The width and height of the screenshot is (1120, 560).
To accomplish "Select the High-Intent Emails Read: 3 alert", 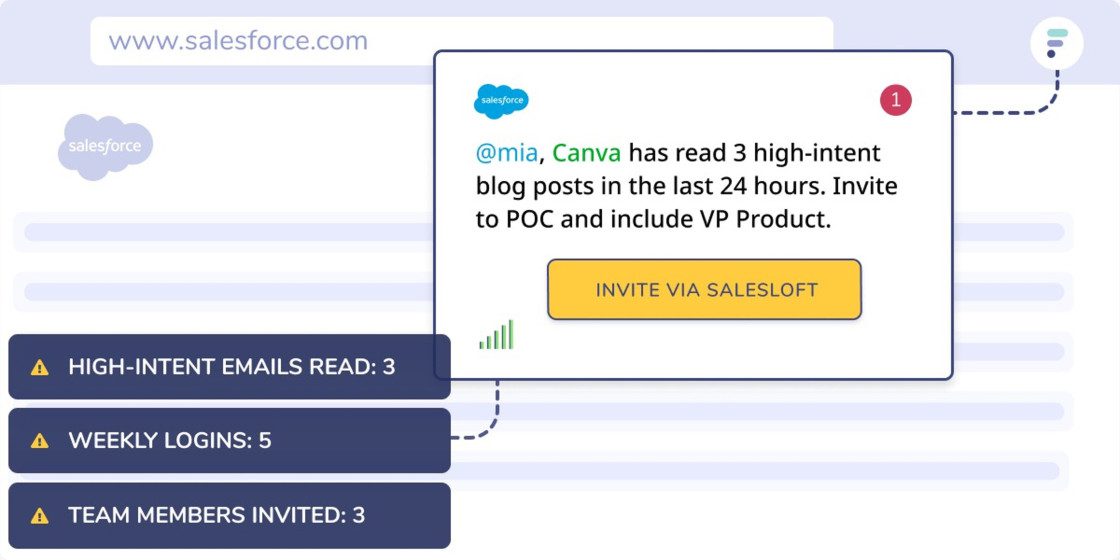I will tap(230, 367).
